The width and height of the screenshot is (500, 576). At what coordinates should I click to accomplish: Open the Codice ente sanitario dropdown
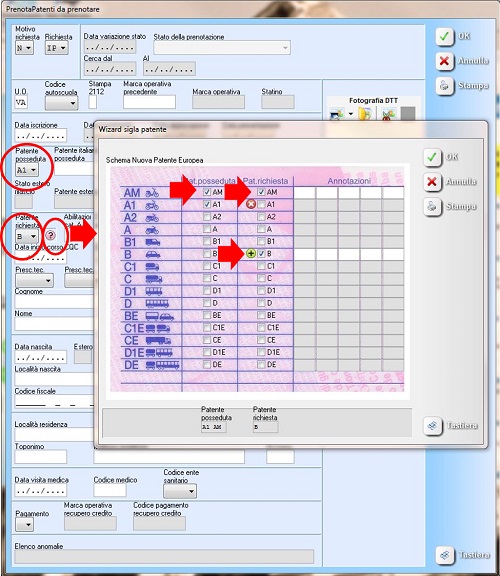click(x=180, y=491)
